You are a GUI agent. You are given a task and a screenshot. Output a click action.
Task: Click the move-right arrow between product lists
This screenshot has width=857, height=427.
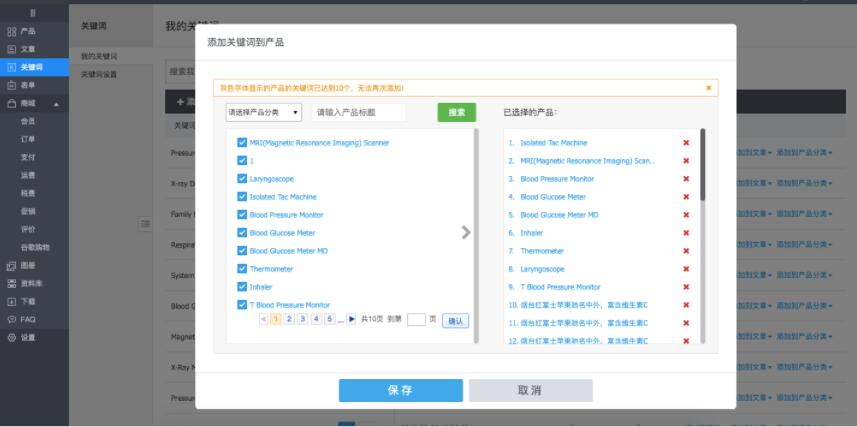[465, 233]
